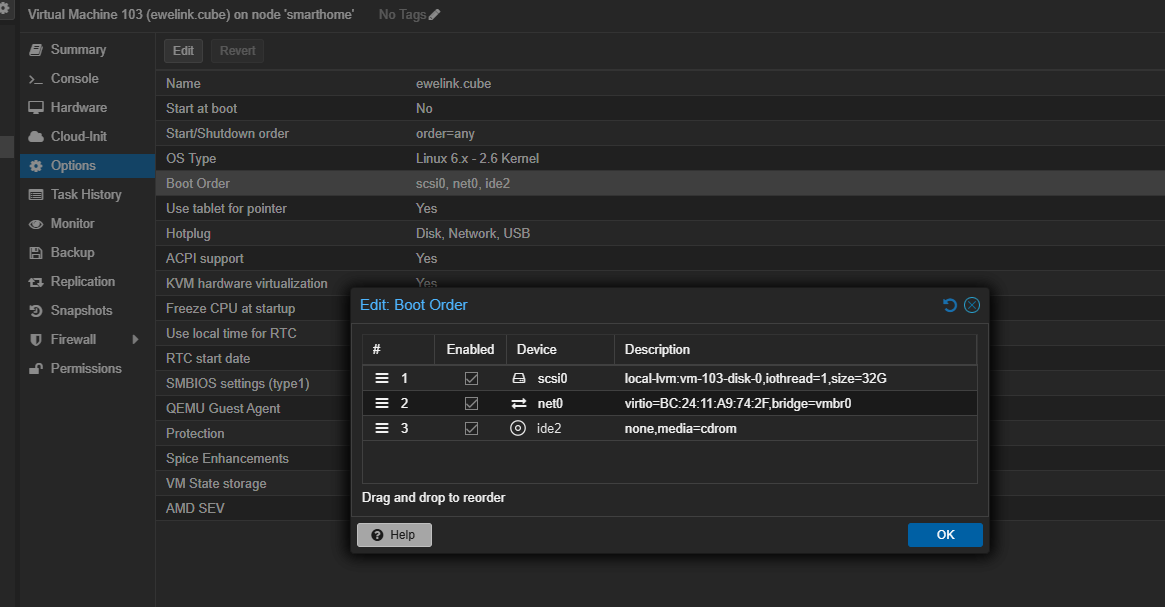Image resolution: width=1165 pixels, height=607 pixels.
Task: Open the Console view
Action: click(x=74, y=78)
